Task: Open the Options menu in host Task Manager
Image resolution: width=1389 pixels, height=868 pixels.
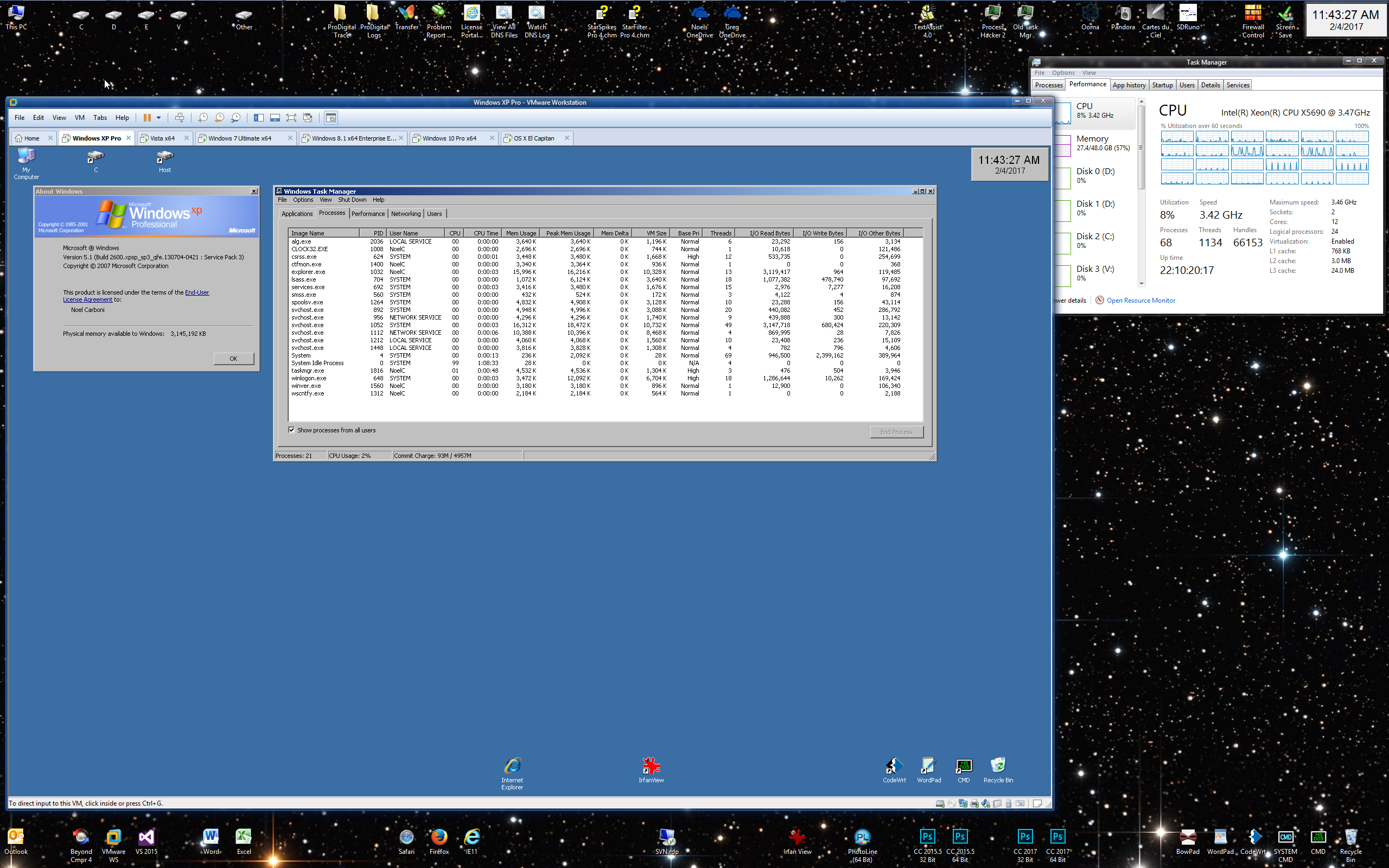Action: [x=1063, y=73]
